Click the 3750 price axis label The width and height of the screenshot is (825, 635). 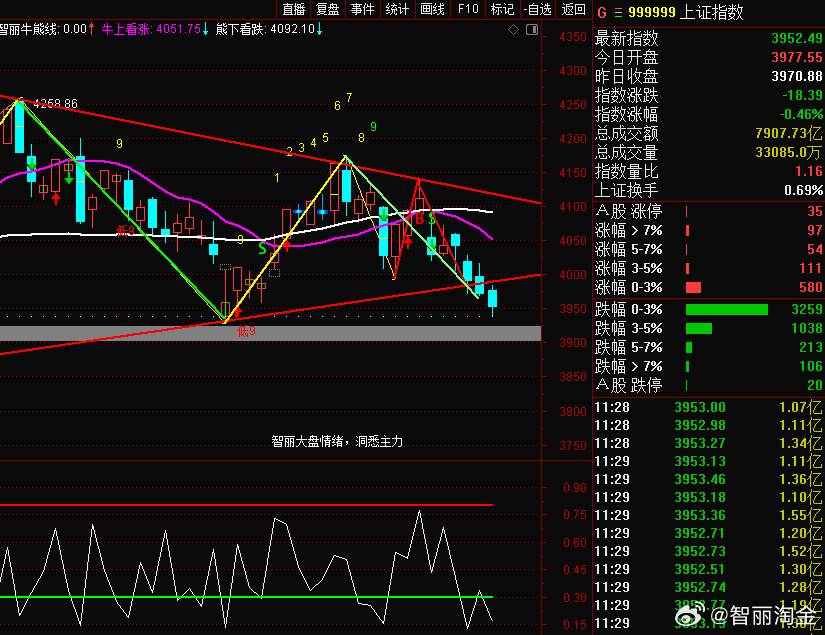(x=572, y=445)
